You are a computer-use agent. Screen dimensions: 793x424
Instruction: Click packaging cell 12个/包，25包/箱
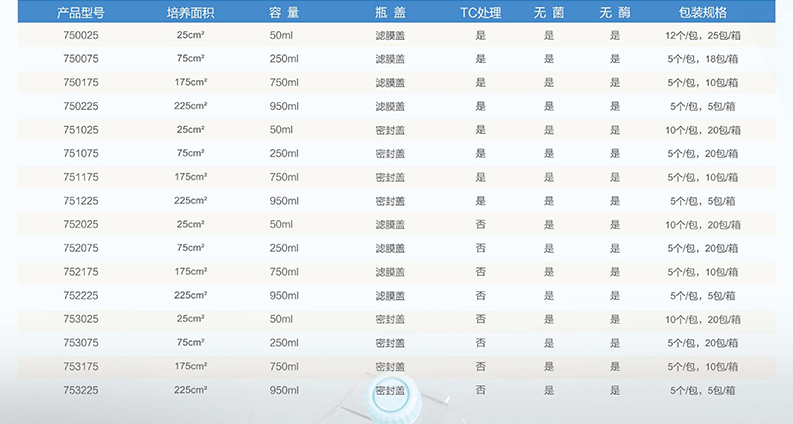[x=703, y=35]
